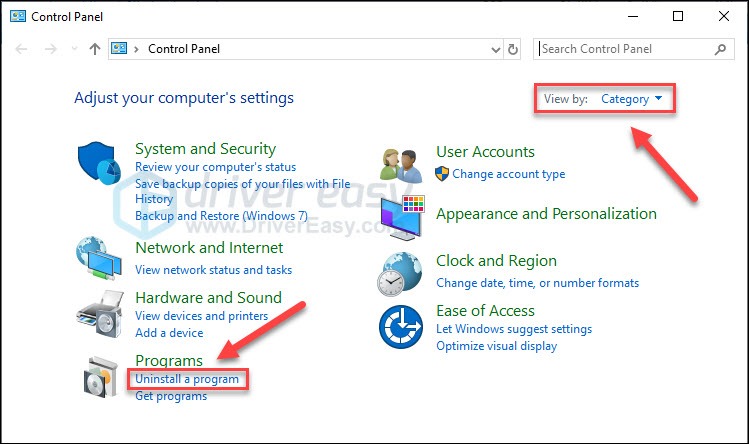Click the Appearance and Personalization monitor icon

pyautogui.click(x=403, y=214)
